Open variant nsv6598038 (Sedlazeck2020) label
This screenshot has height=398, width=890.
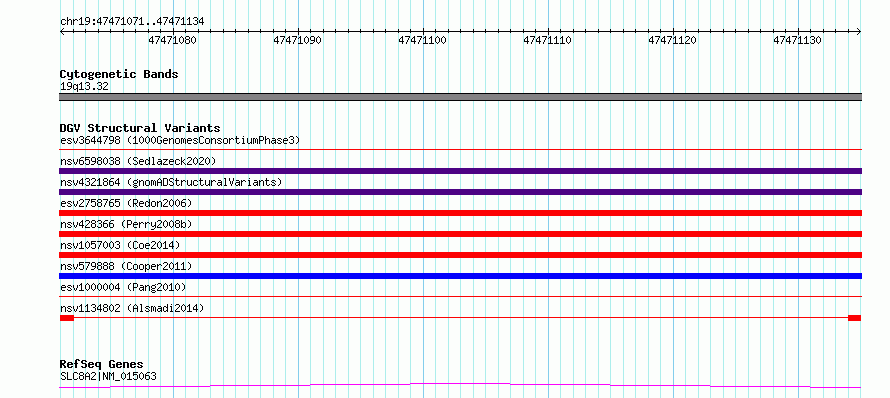click(x=138, y=161)
